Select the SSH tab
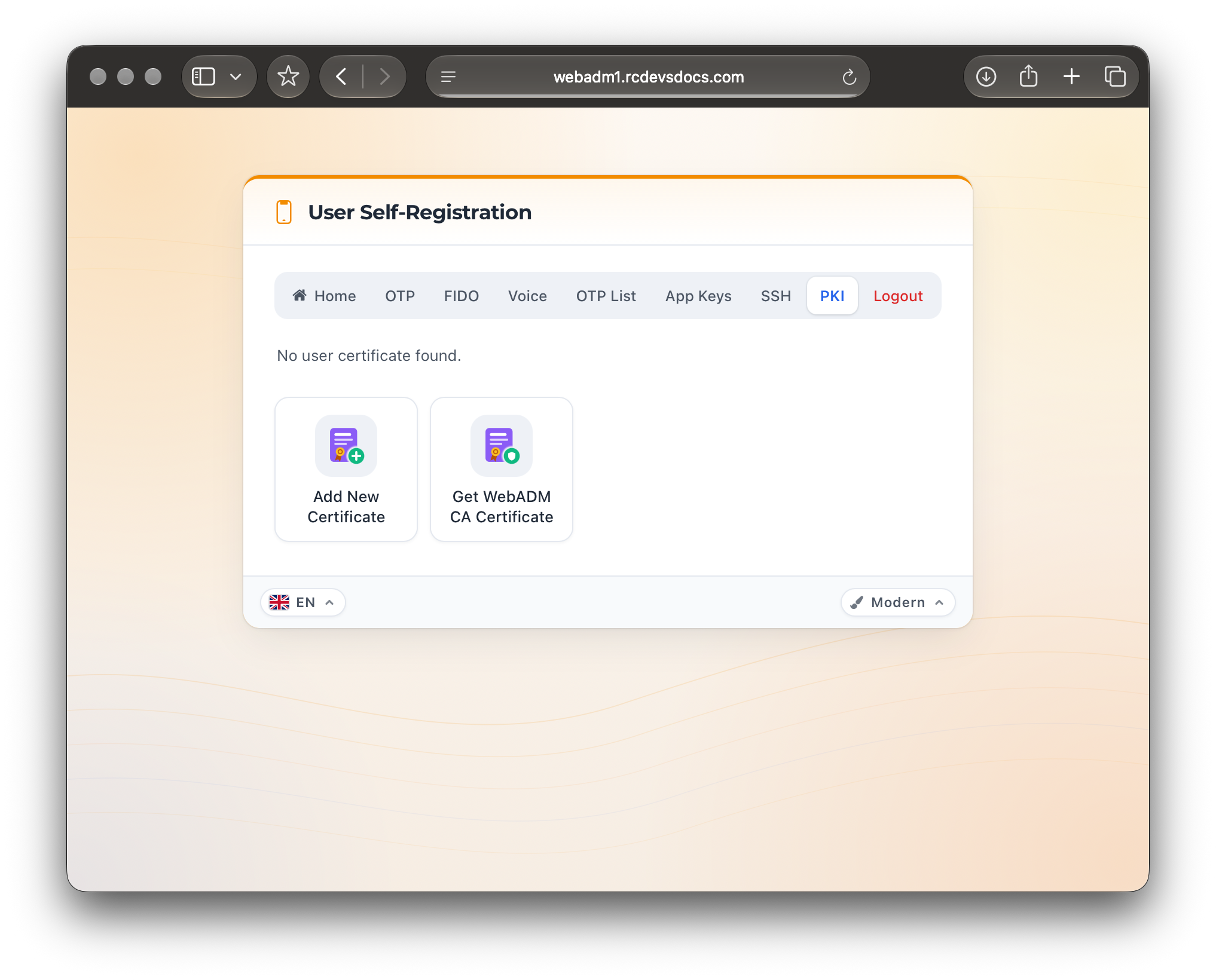The height and width of the screenshot is (980, 1216). [775, 296]
